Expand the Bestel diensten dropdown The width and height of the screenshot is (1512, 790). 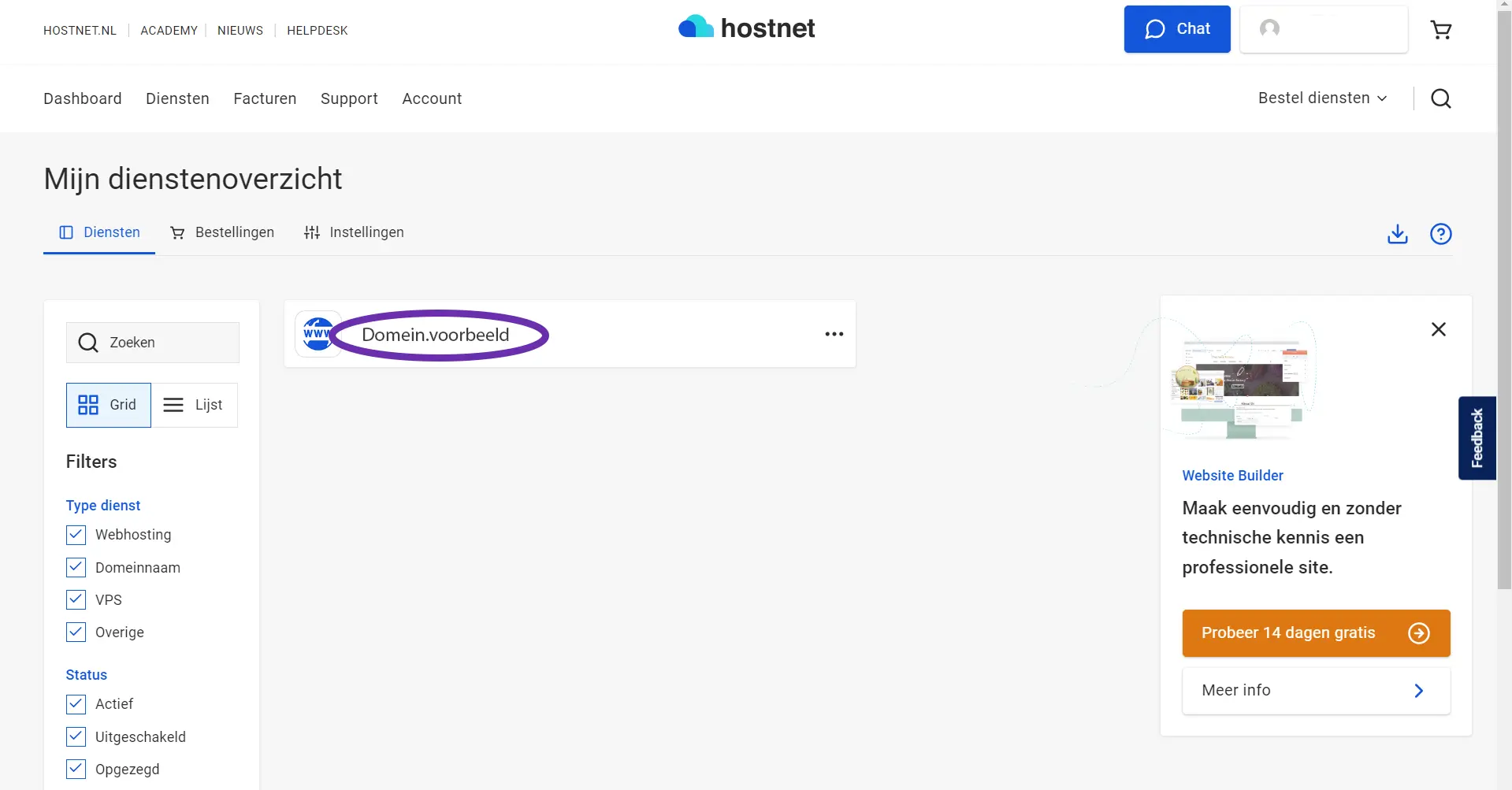pos(1322,98)
